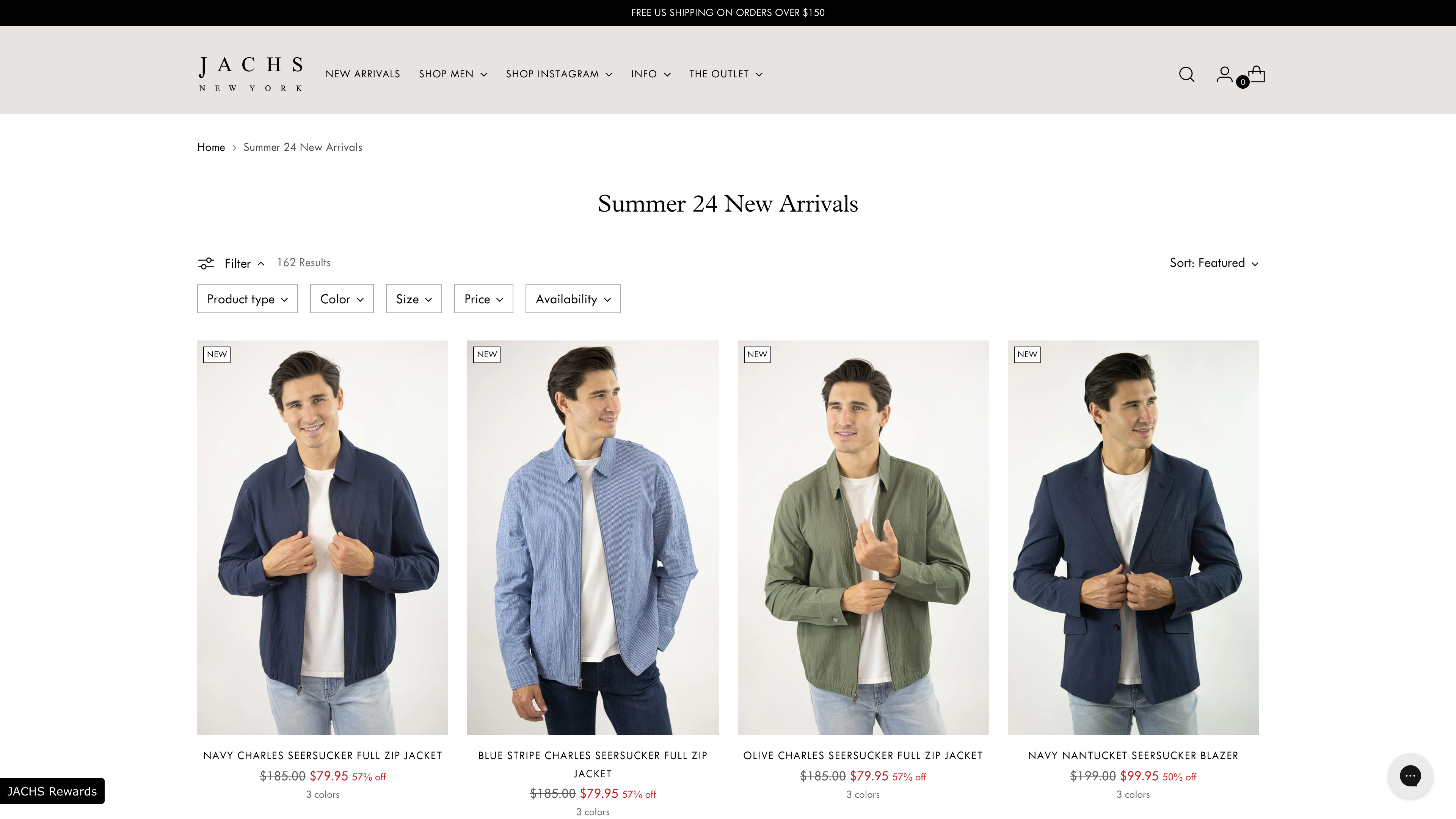1456x819 pixels.
Task: Open the Price filter dropdown
Action: [x=483, y=298]
